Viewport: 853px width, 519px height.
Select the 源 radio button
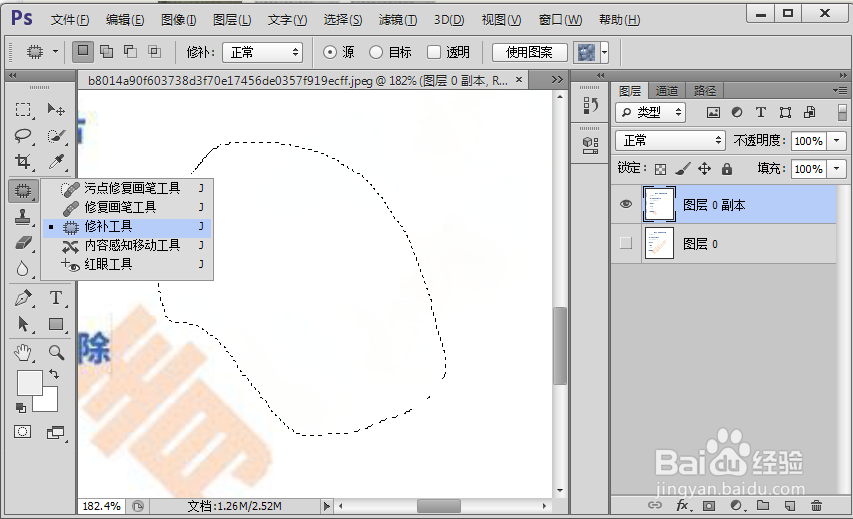[x=330, y=52]
